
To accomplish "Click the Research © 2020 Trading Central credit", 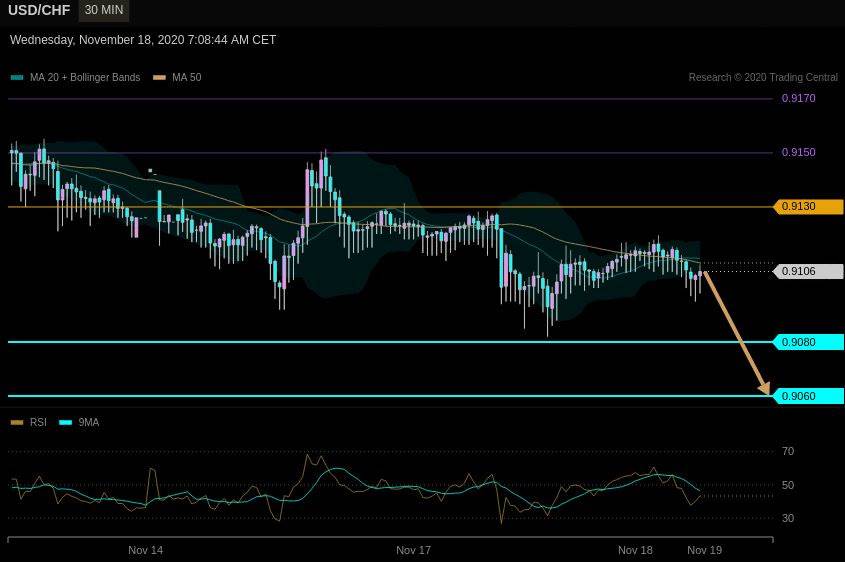I will 763,78.
